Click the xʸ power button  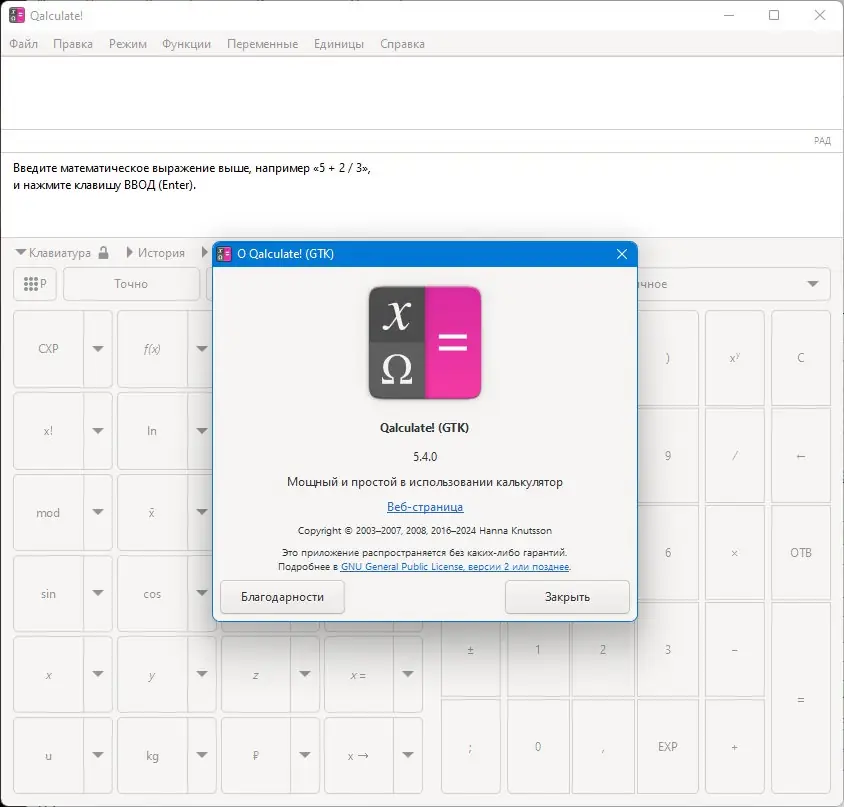pos(735,358)
